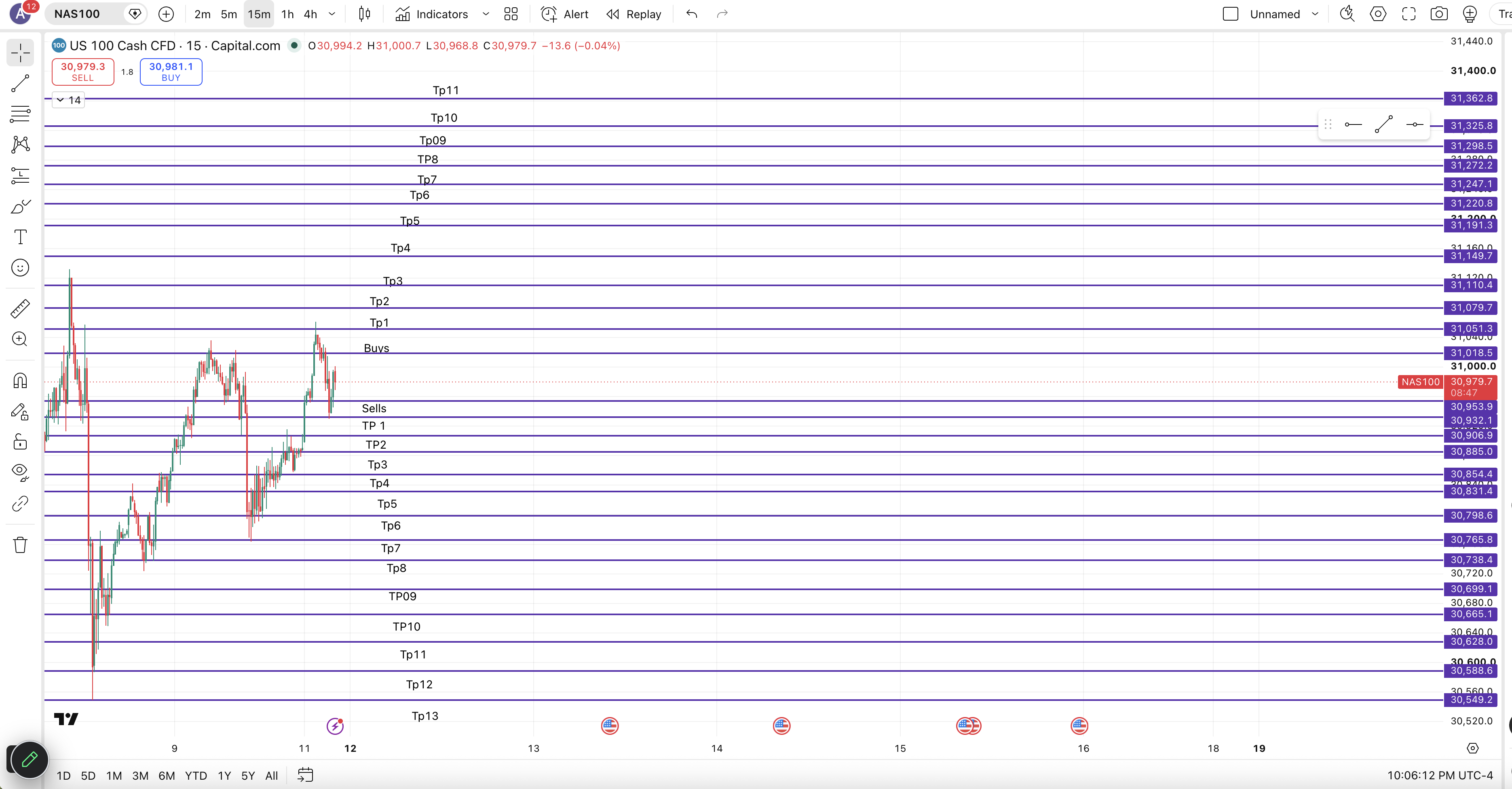Enter fullscreen mode
Screen dimensions: 1512x789
(x=1409, y=14)
